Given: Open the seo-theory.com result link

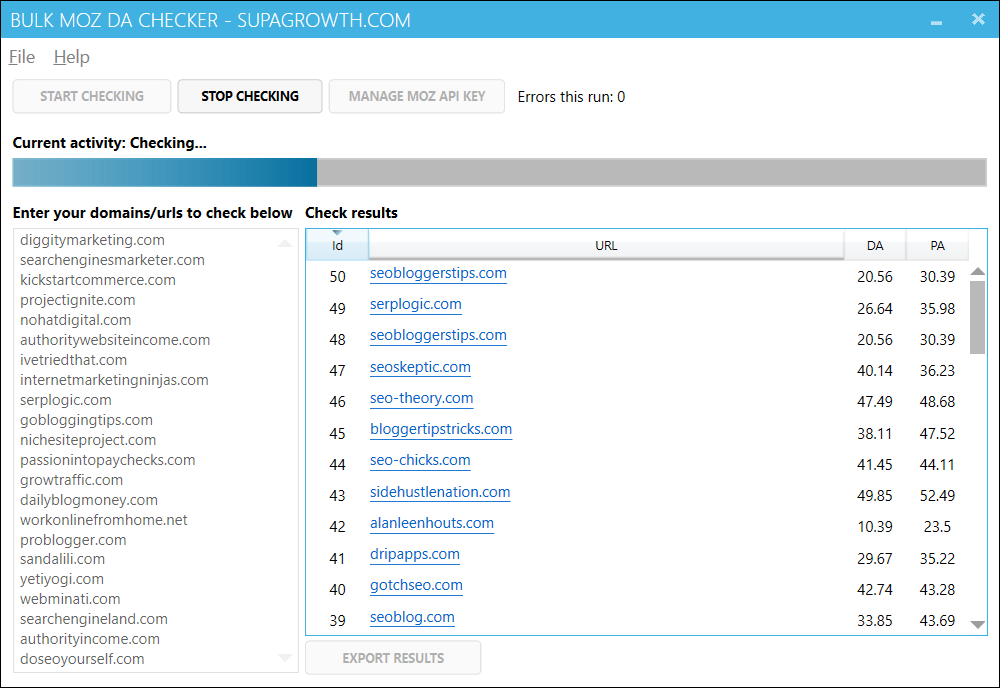Looking at the screenshot, I should point(422,399).
